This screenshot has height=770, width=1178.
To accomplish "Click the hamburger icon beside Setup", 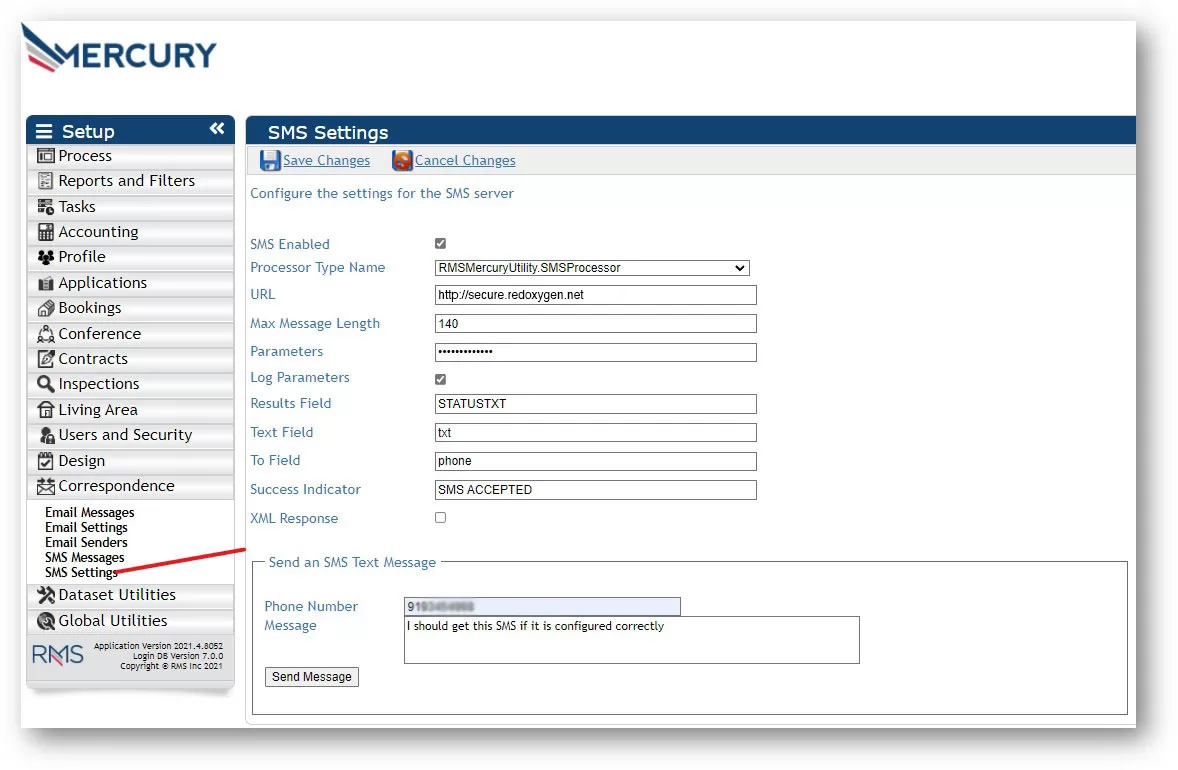I will [44, 131].
